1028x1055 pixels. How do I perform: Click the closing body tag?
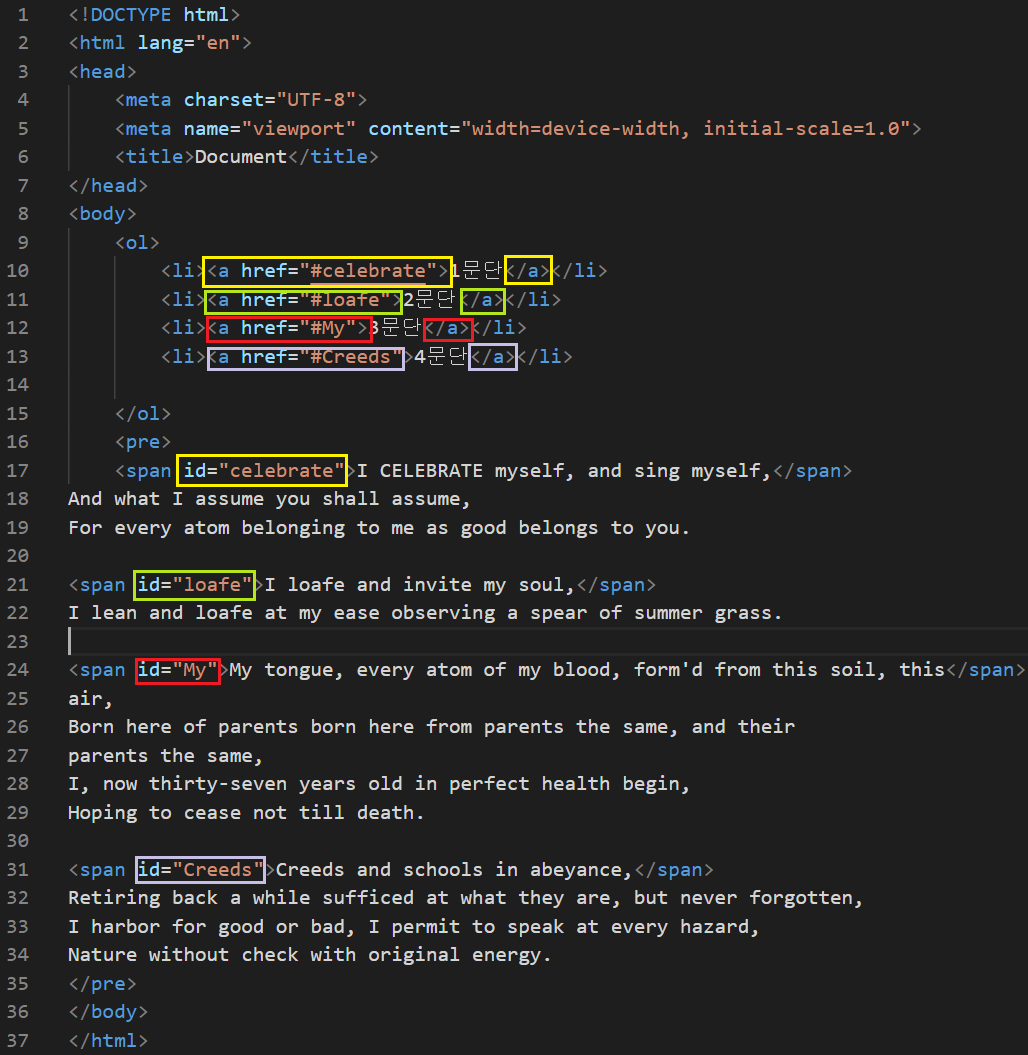pyautogui.click(x=108, y=1013)
